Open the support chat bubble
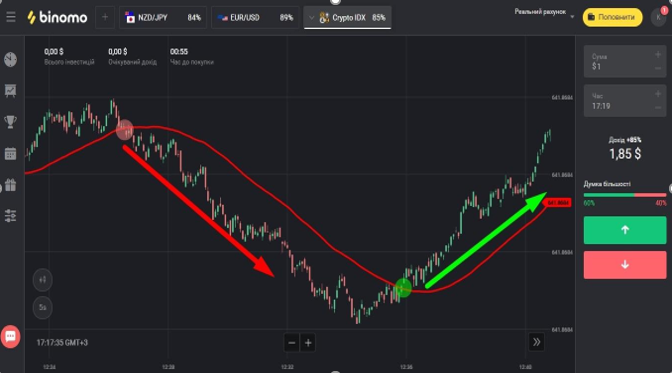 coord(11,337)
